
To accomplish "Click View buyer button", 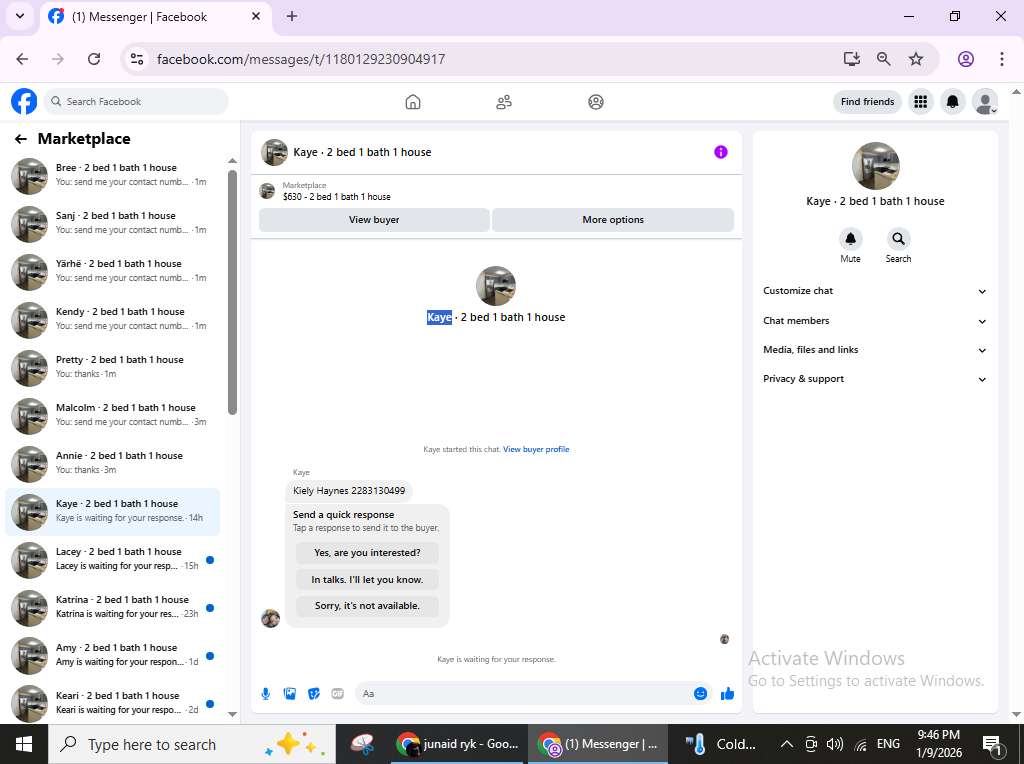I will point(374,220).
